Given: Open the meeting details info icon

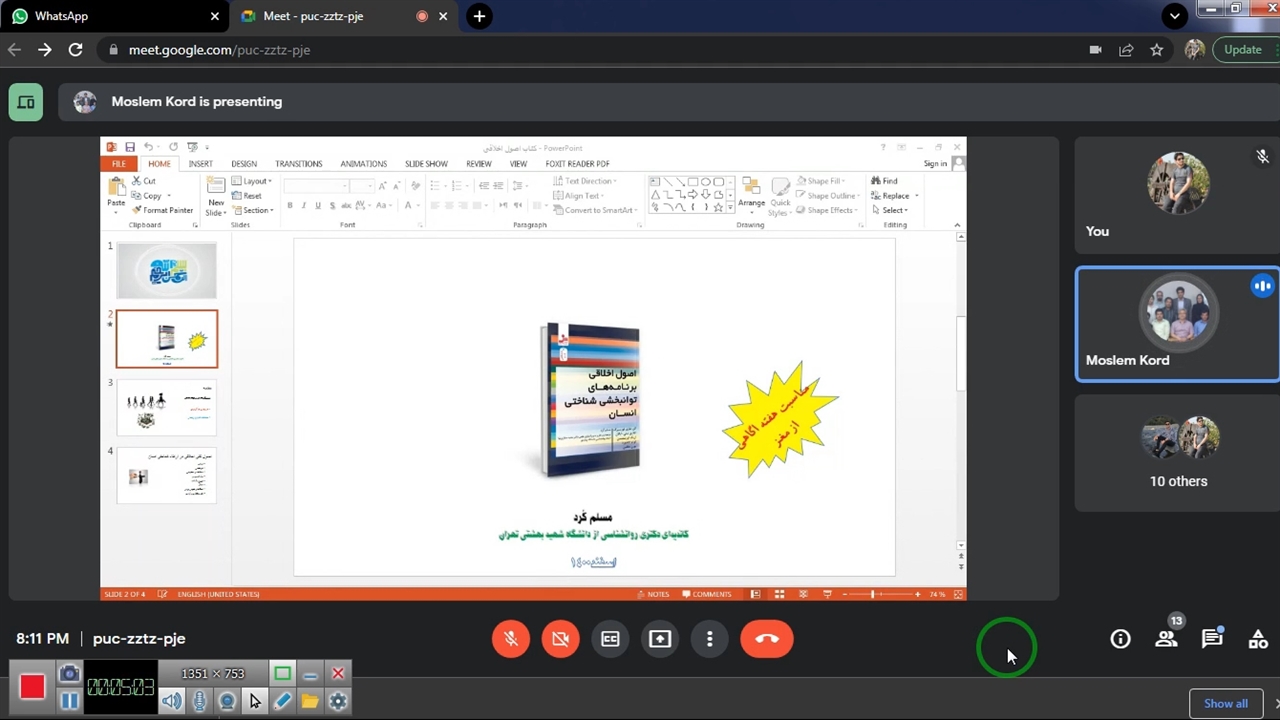Looking at the screenshot, I should pyautogui.click(x=1120, y=639).
